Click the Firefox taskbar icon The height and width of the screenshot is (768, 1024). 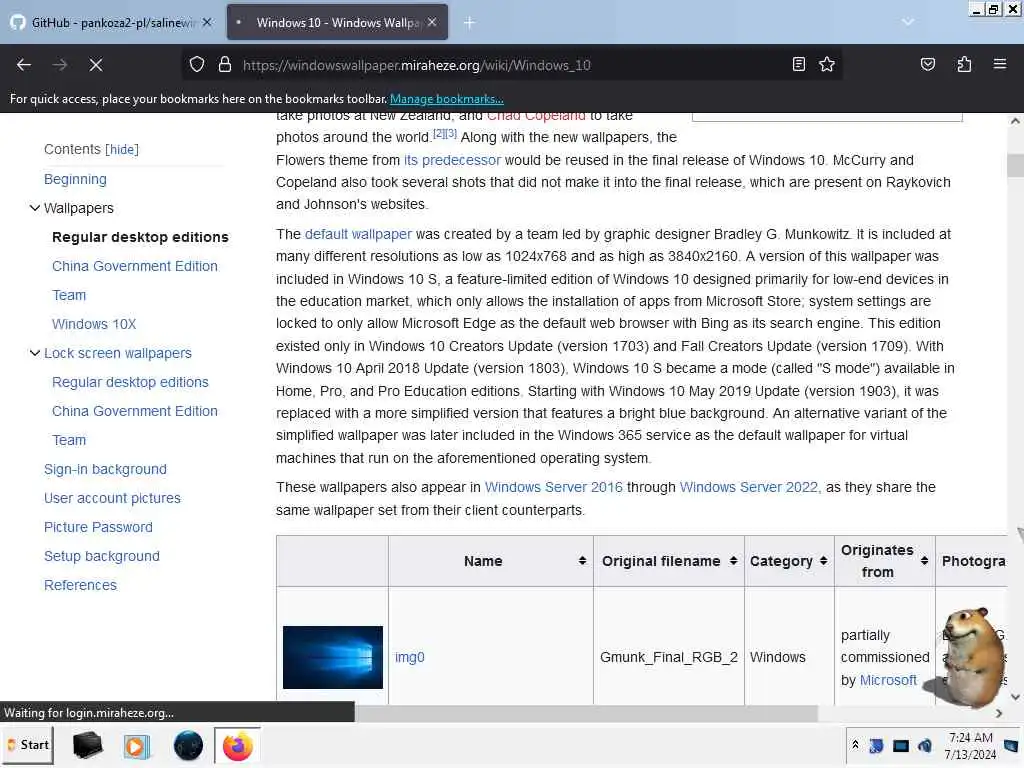click(238, 746)
